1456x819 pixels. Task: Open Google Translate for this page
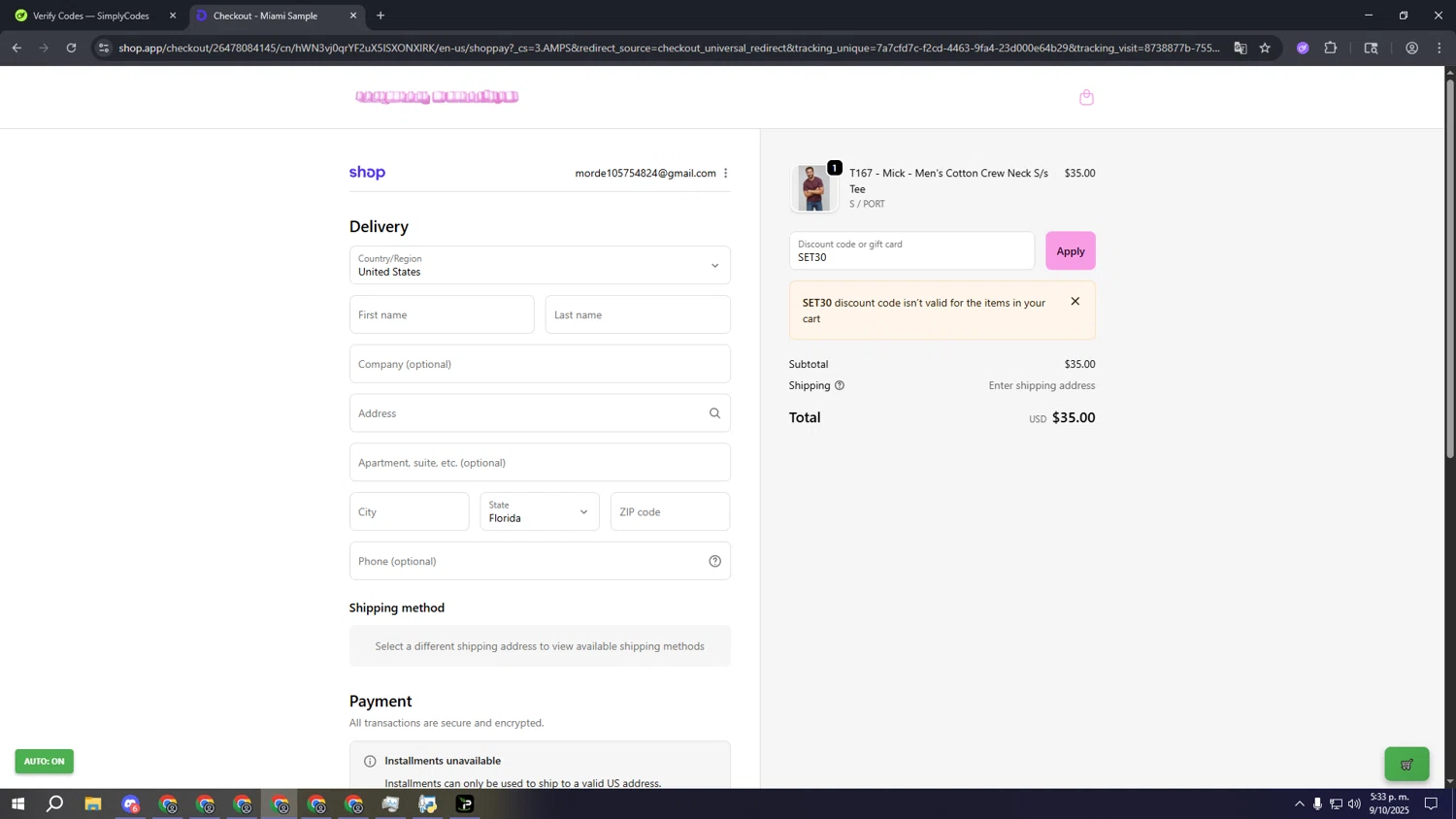(x=1240, y=48)
